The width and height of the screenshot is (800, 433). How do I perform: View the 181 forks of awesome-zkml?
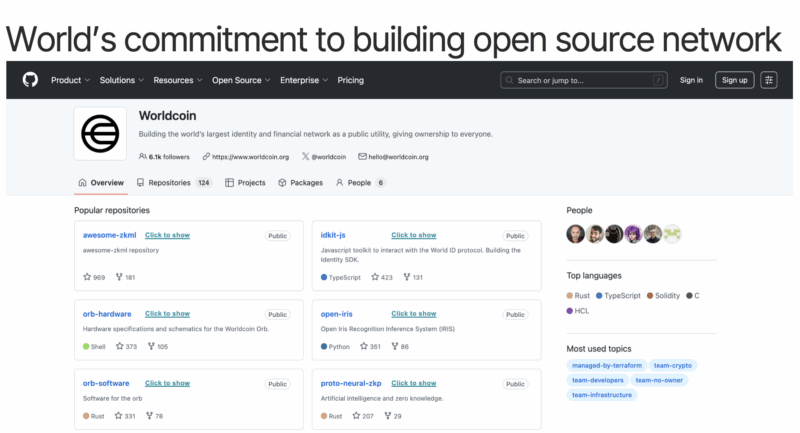coord(126,277)
